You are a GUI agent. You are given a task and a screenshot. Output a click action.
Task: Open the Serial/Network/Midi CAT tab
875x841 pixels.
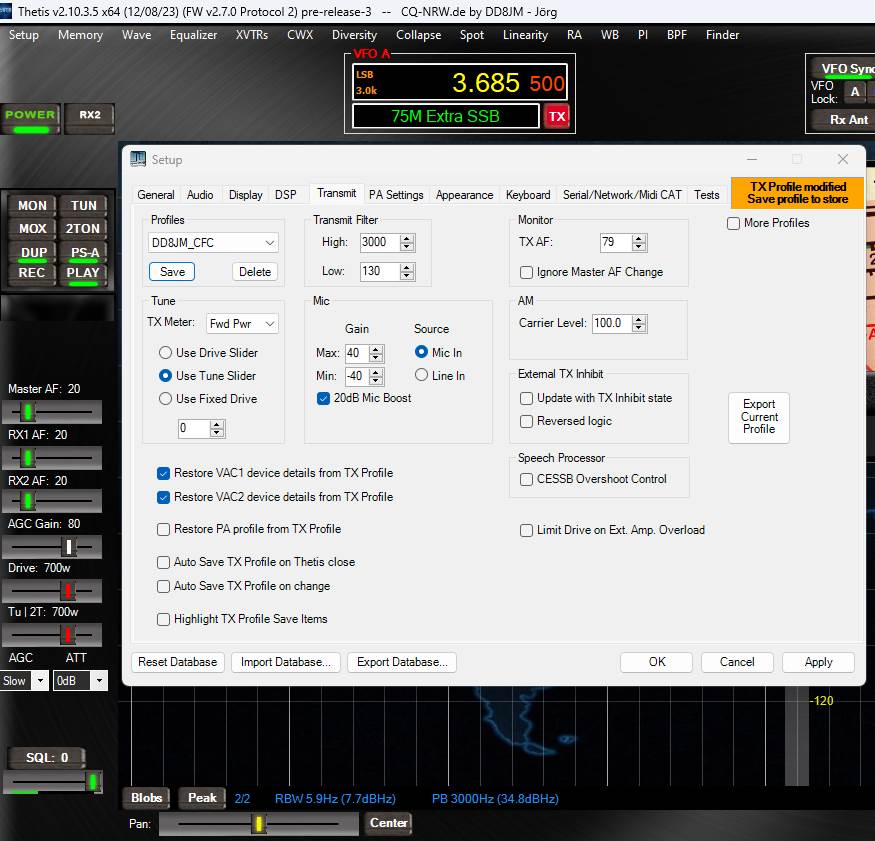[622, 195]
